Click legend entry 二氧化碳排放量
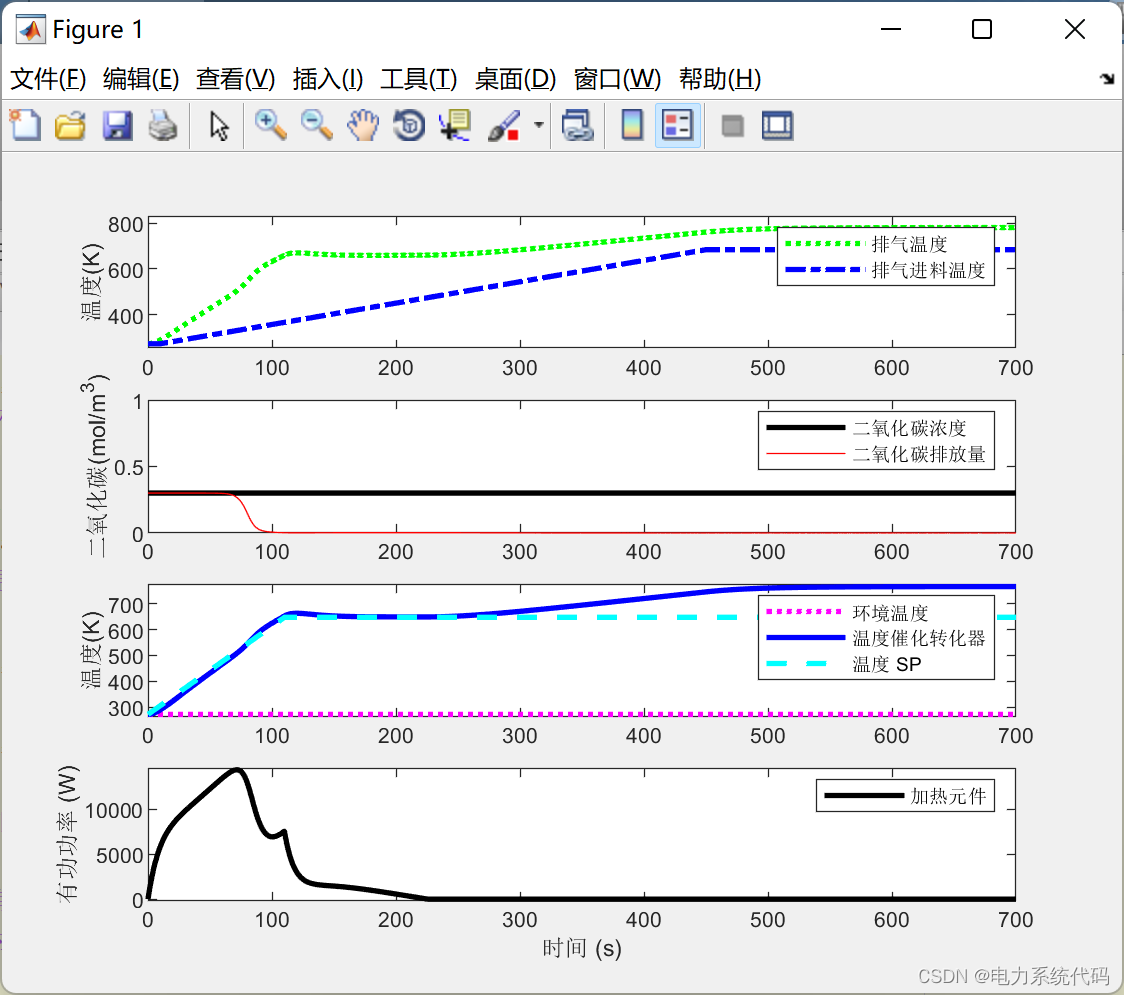This screenshot has height=995, width=1124. (919, 454)
